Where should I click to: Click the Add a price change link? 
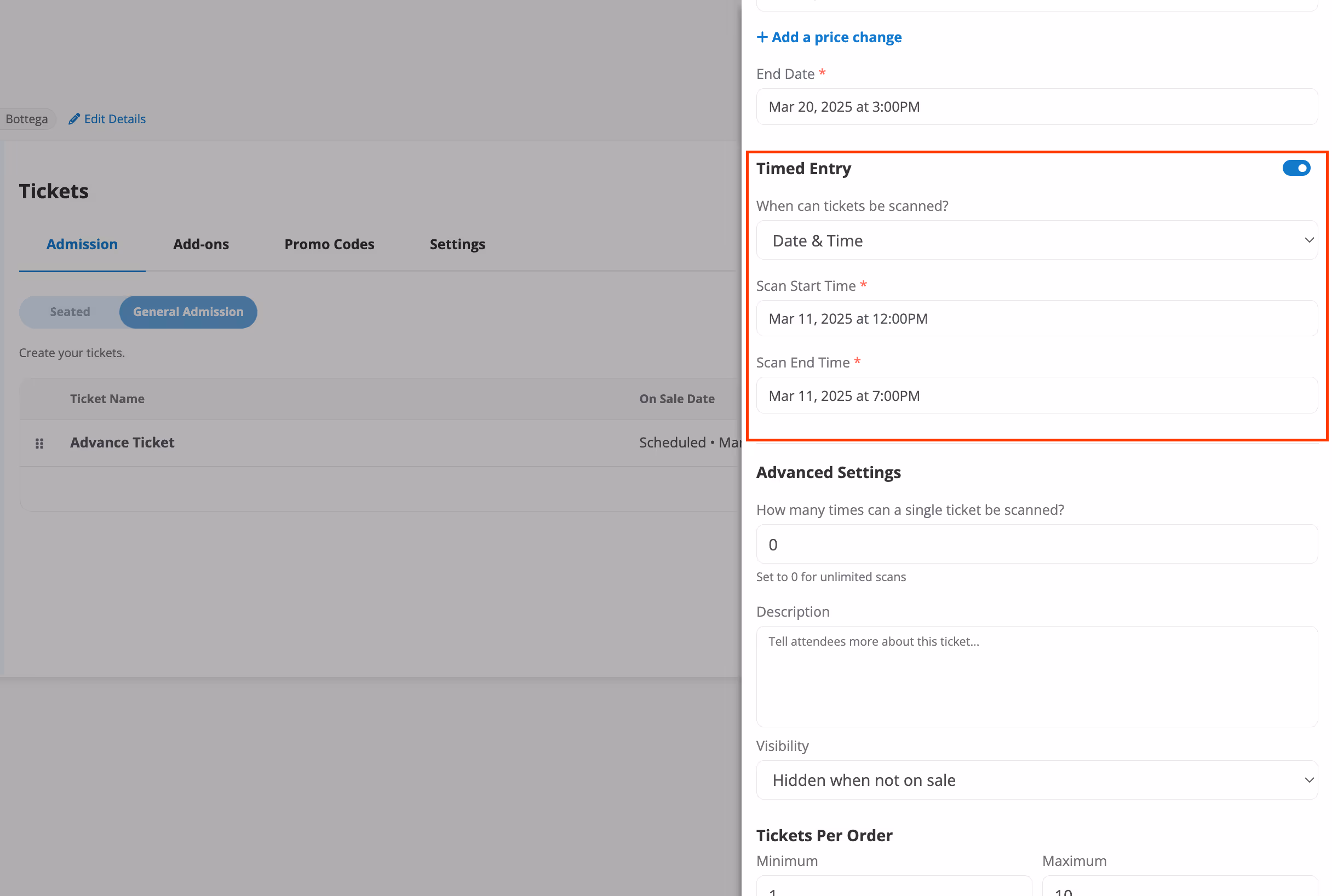836,37
